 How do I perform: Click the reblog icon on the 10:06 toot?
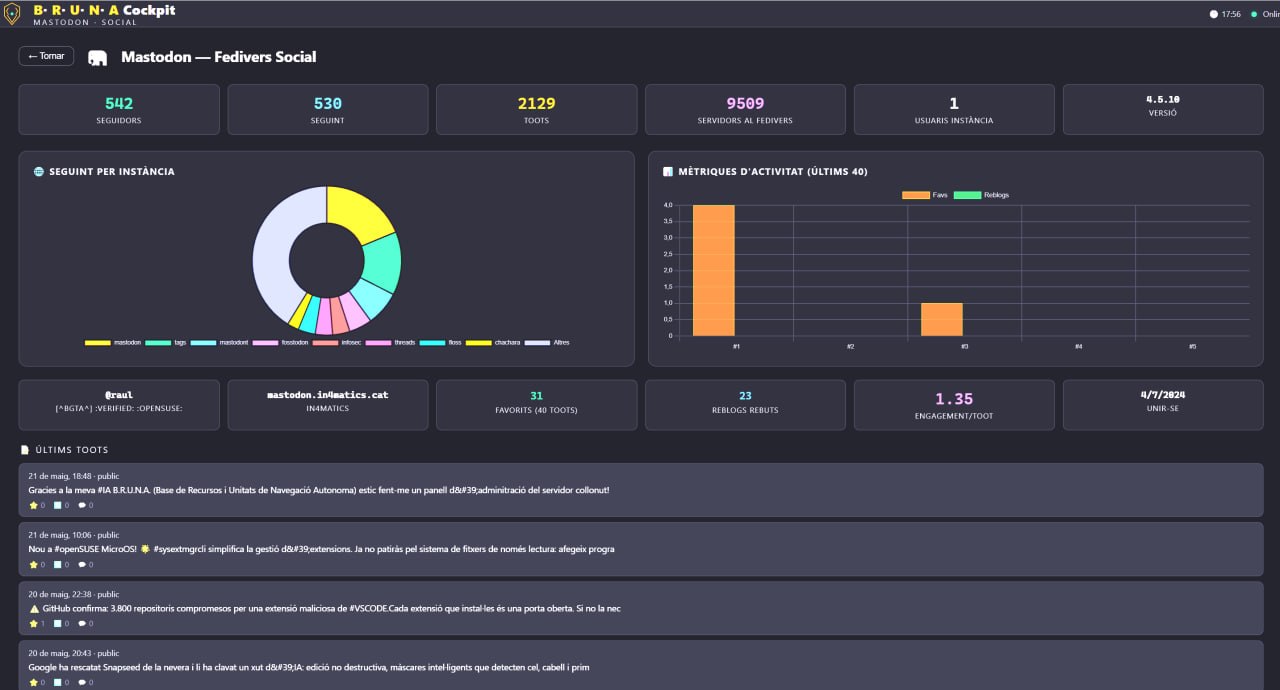click(x=58, y=564)
